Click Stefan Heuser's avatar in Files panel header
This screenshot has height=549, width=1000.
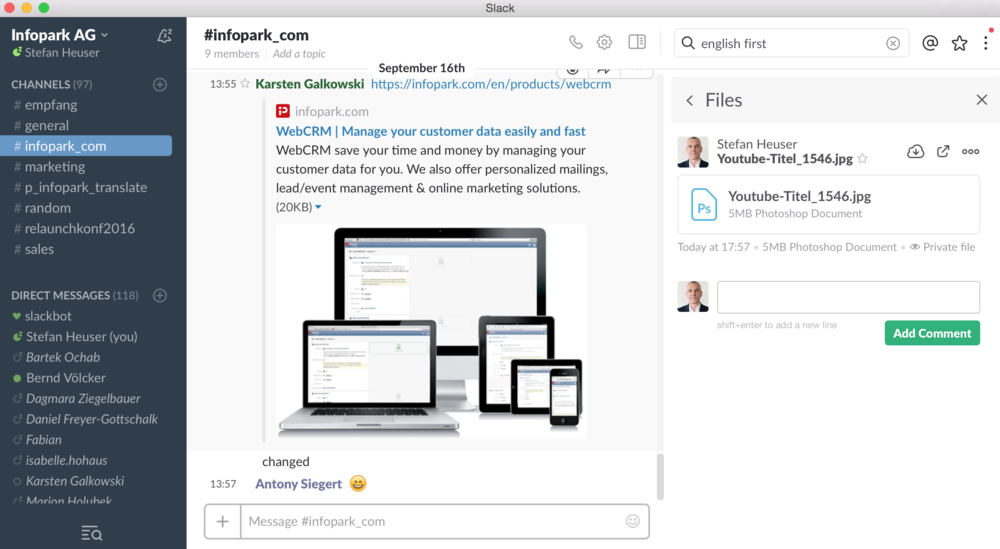click(693, 152)
